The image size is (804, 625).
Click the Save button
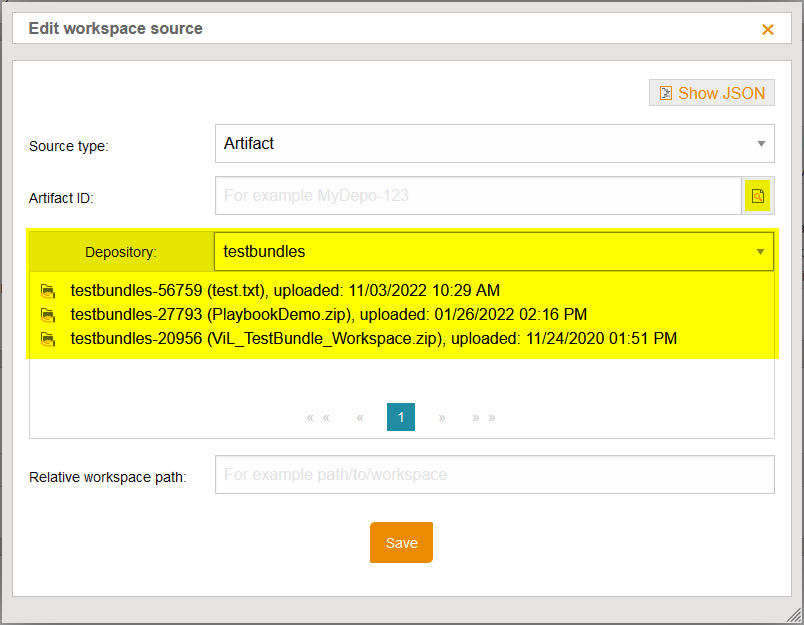(401, 542)
